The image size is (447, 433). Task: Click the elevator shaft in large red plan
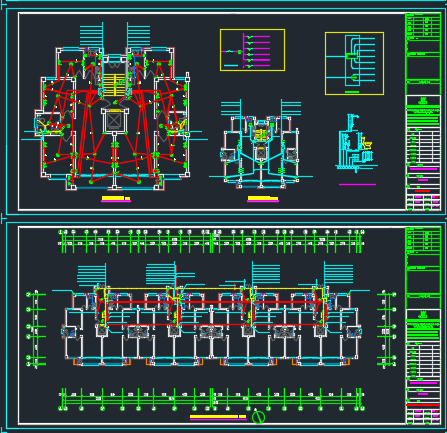point(114,120)
